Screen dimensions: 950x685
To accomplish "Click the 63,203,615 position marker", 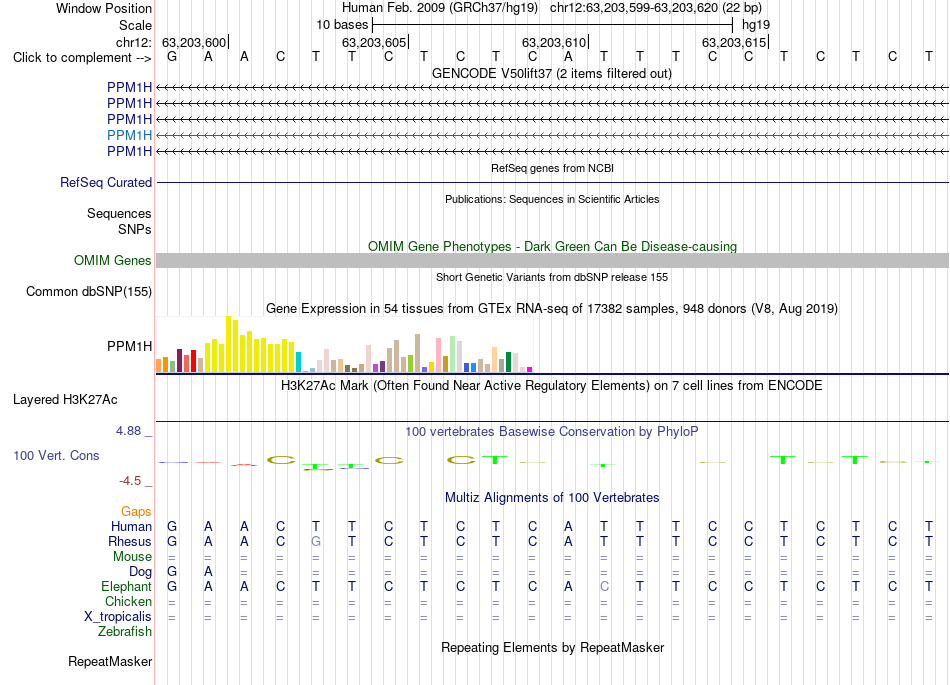I will [x=734, y=42].
